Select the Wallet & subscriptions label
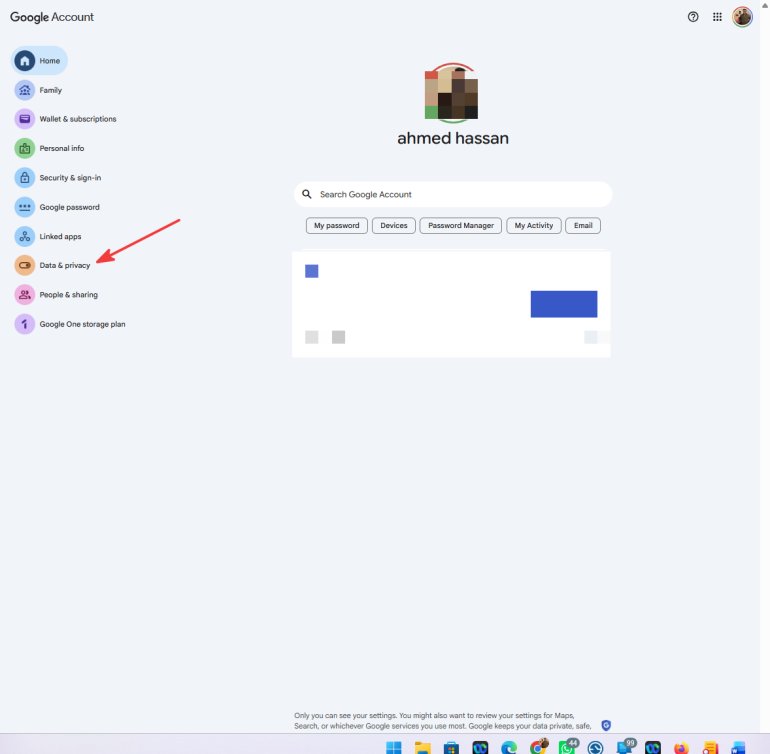The width and height of the screenshot is (770, 754). point(78,119)
